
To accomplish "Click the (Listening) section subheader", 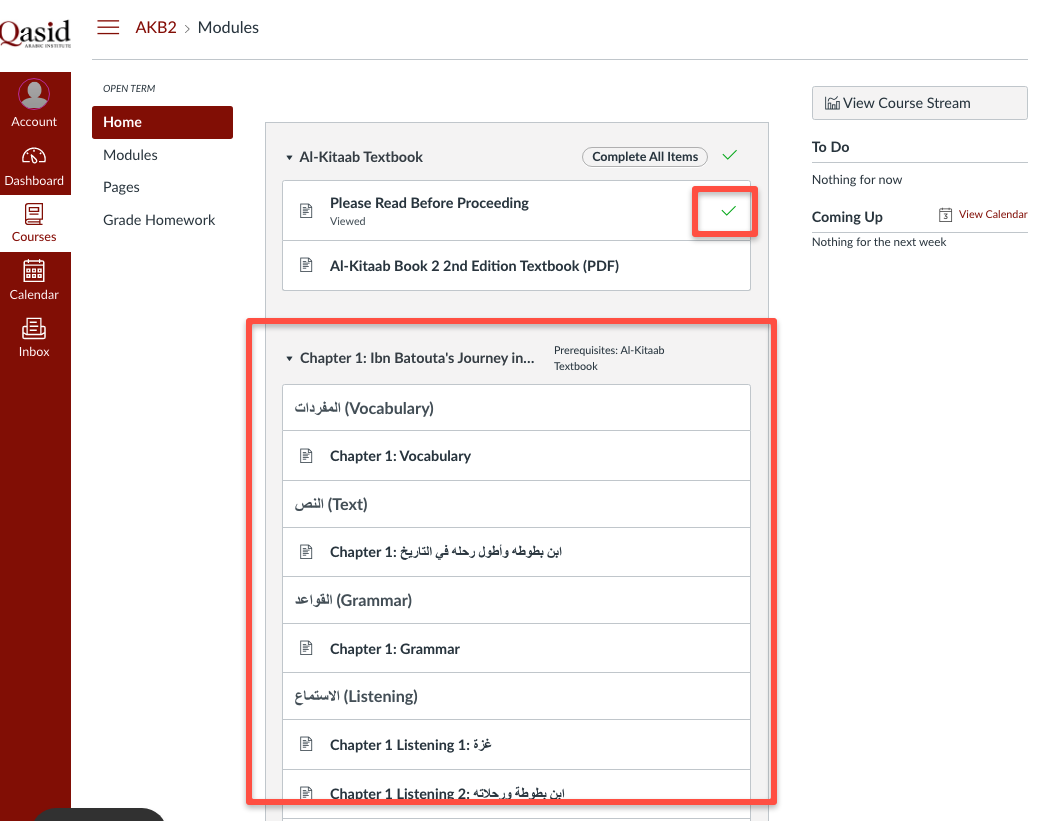I will point(356,696).
